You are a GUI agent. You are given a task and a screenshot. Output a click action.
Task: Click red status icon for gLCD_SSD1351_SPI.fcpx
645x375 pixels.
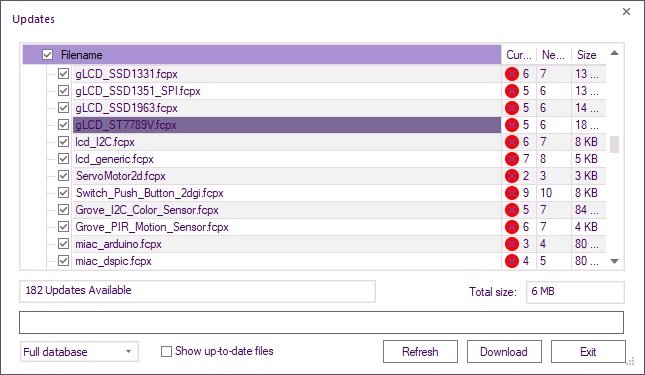click(x=512, y=91)
